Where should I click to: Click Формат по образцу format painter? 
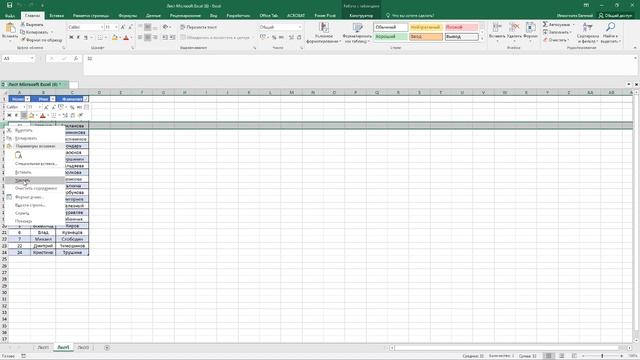pos(42,40)
